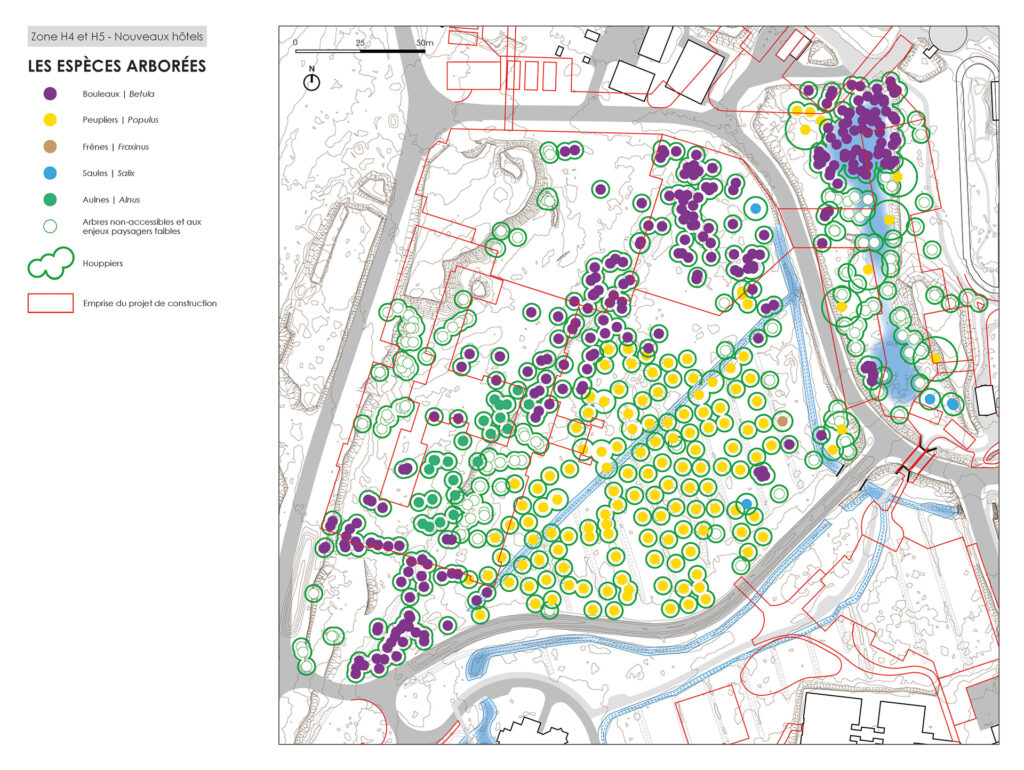Viewport: 1024px width, 770px height.
Task: Click the red rectangle legend symbol
Action: click(x=50, y=303)
